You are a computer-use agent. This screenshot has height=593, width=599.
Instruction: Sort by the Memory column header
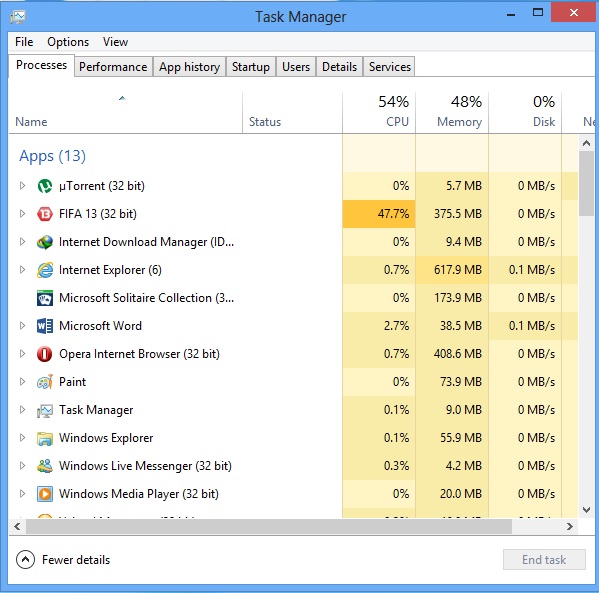pos(452,113)
